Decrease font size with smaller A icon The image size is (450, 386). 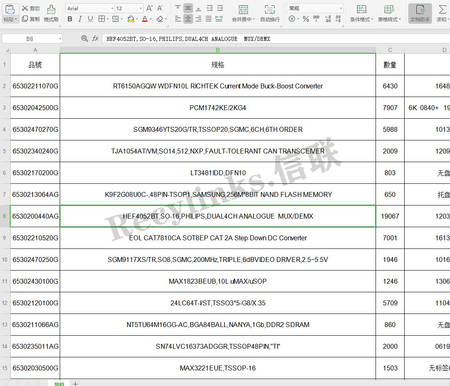[160, 8]
